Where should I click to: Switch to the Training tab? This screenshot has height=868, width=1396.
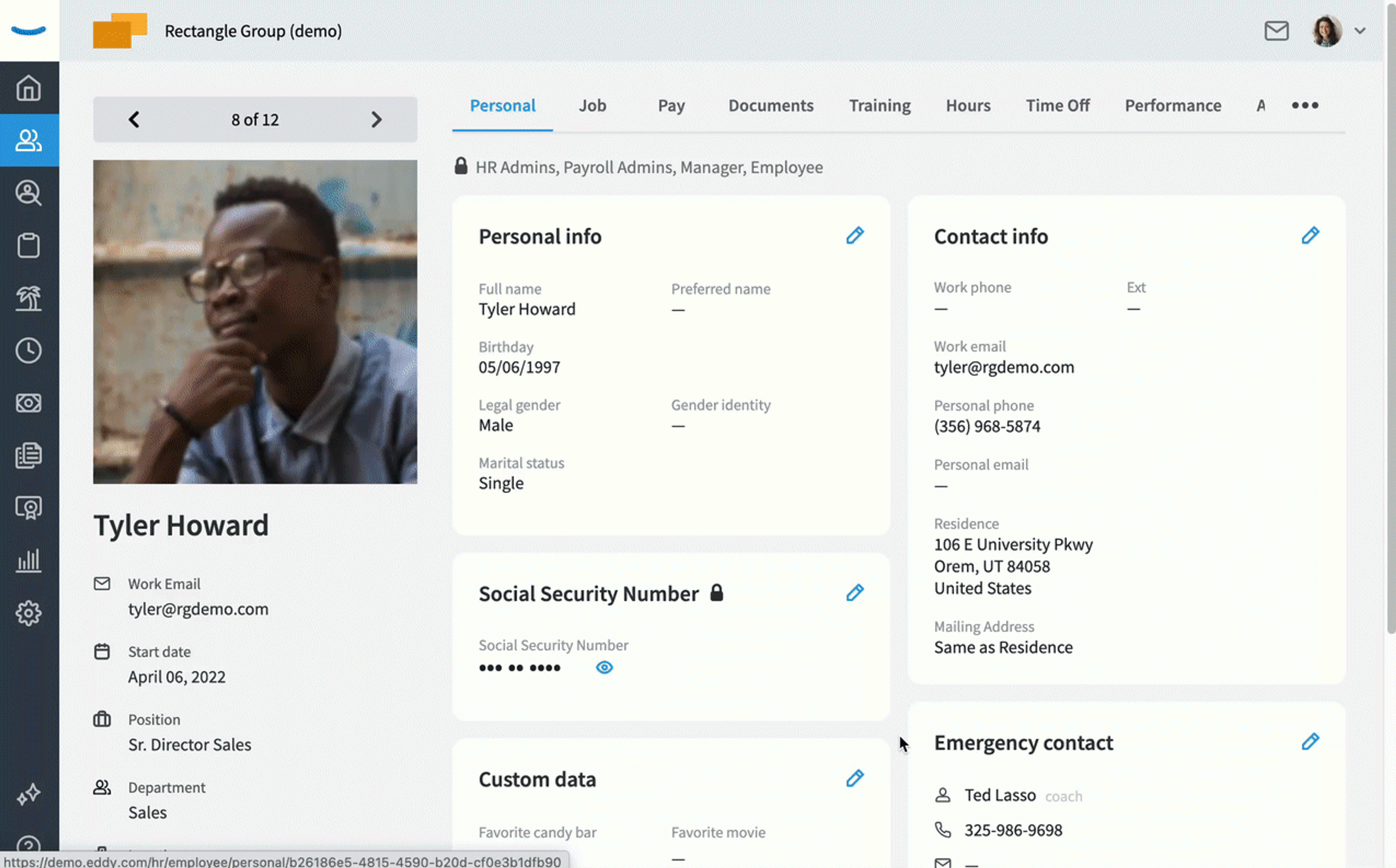[x=880, y=106]
